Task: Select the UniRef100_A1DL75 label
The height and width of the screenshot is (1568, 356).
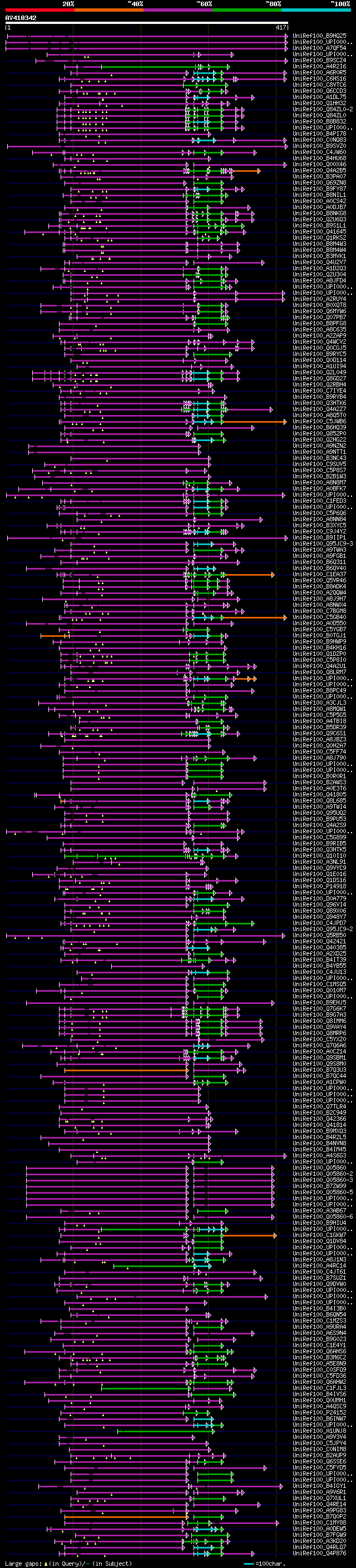Action: coord(319,97)
